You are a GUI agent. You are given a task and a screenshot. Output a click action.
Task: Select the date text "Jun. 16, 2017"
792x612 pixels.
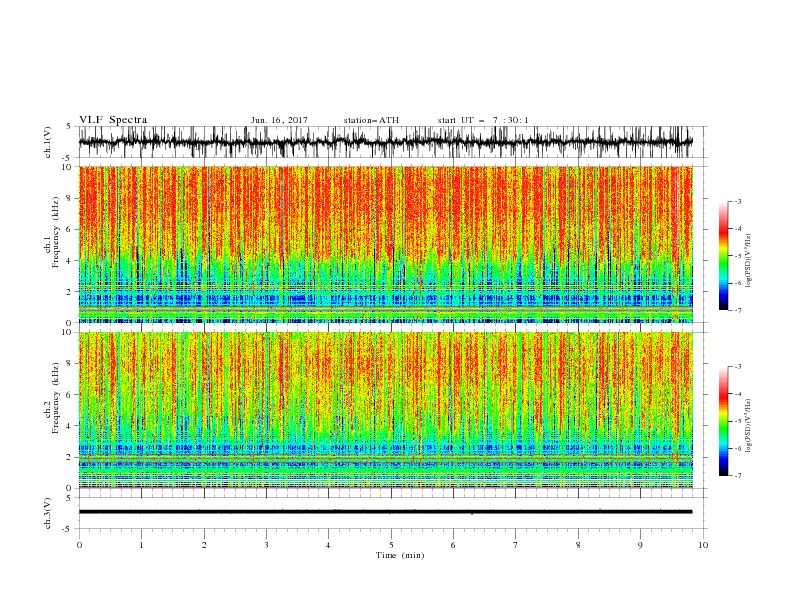[279, 120]
